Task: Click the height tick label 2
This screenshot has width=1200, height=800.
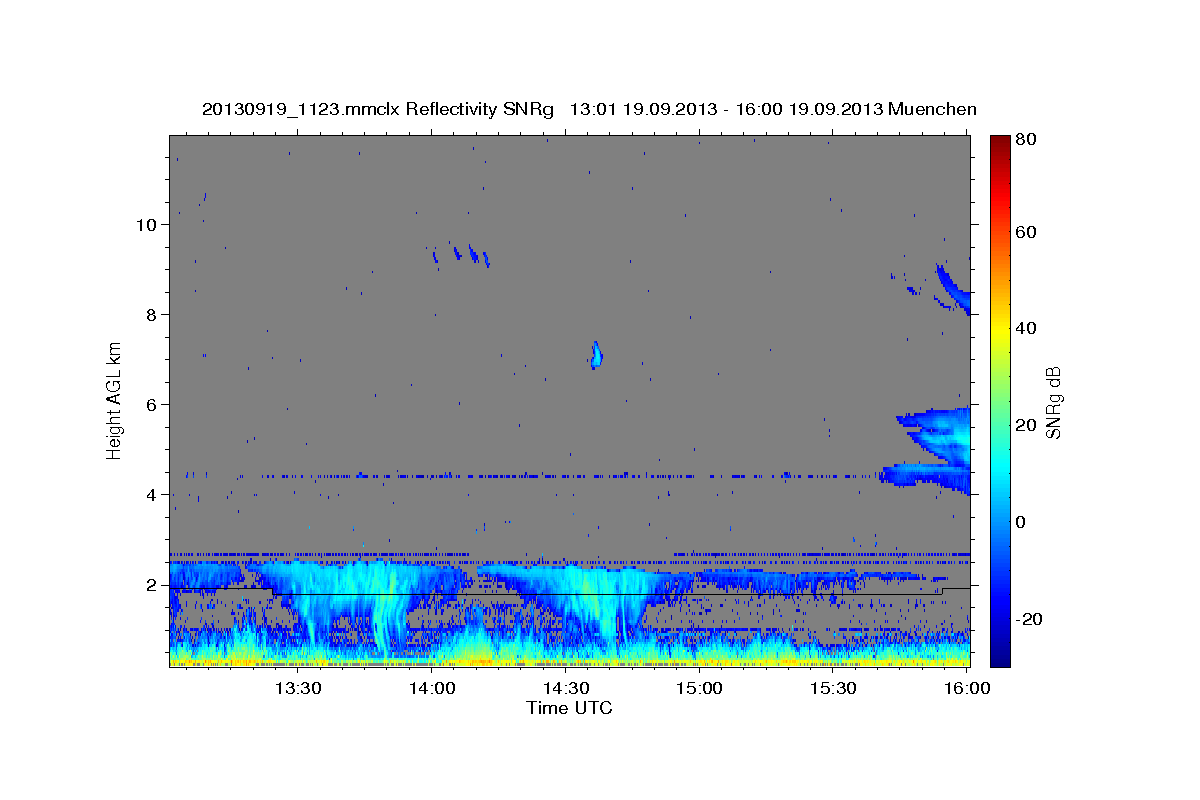Action: coord(152,585)
